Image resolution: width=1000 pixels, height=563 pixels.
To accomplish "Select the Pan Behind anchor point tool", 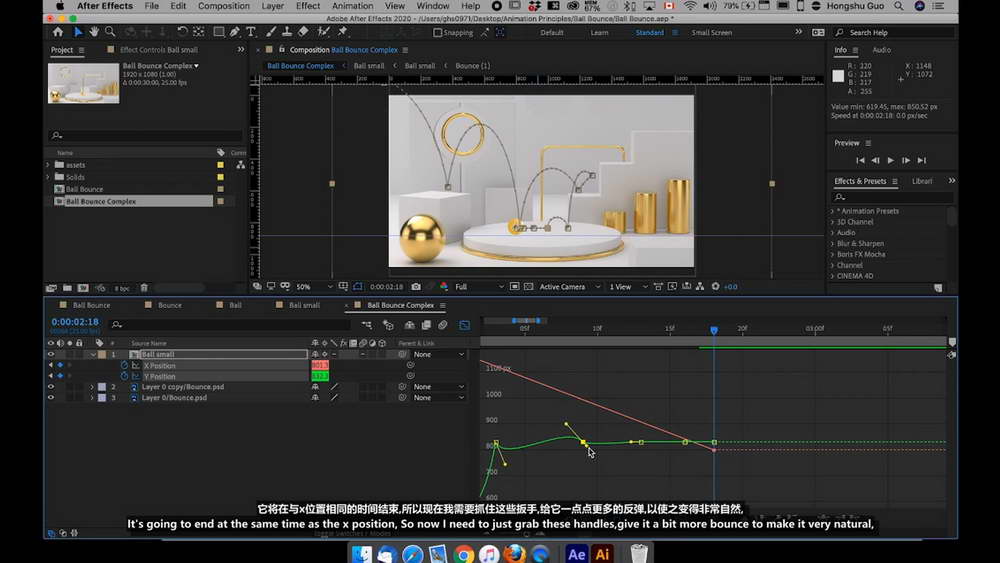I will pos(198,32).
